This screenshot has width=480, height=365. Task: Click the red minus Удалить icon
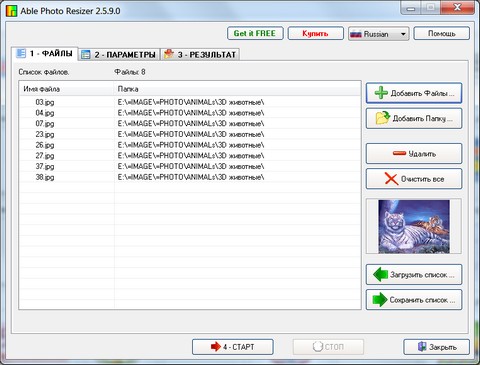pos(399,153)
